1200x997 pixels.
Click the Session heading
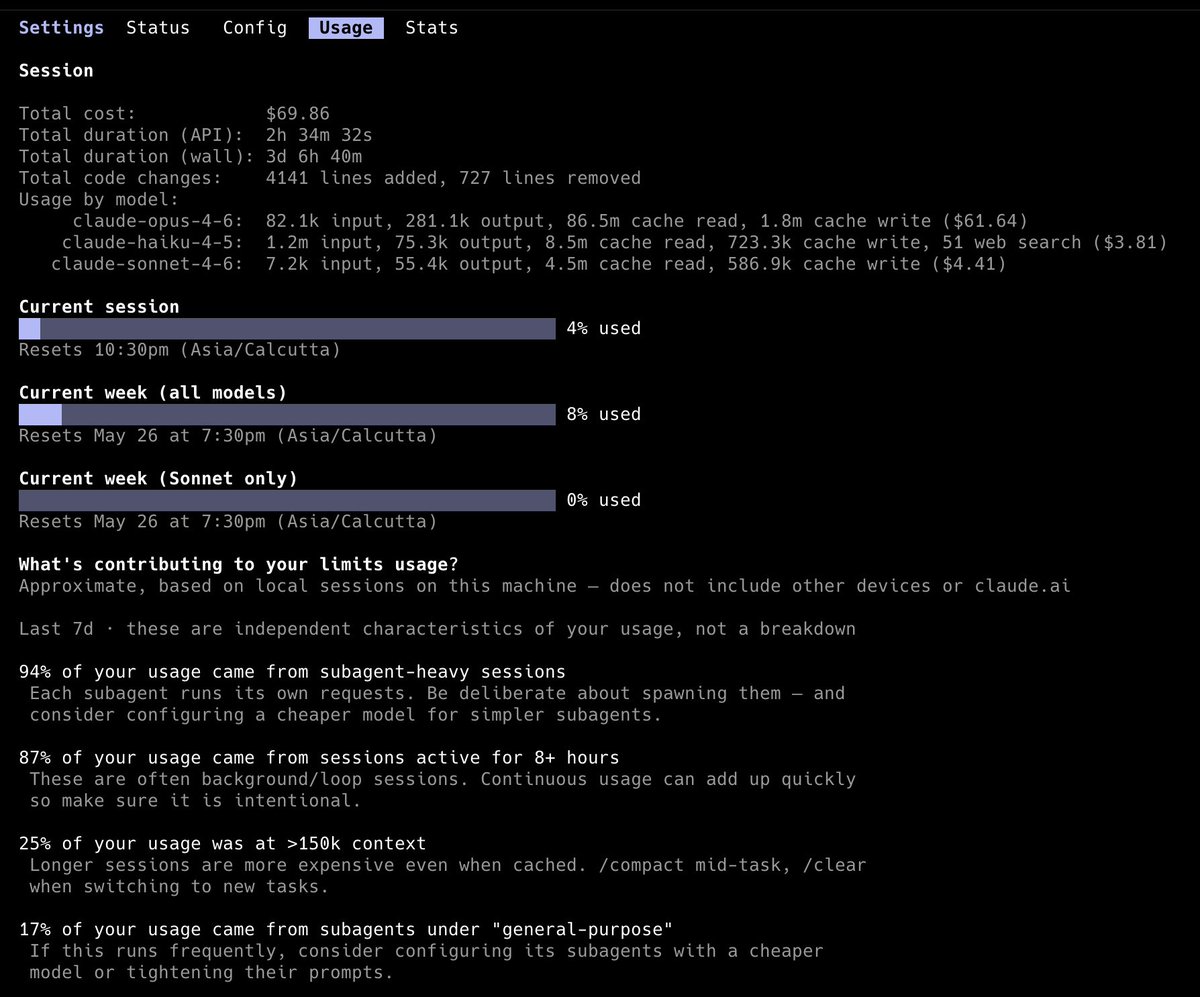(x=56, y=71)
